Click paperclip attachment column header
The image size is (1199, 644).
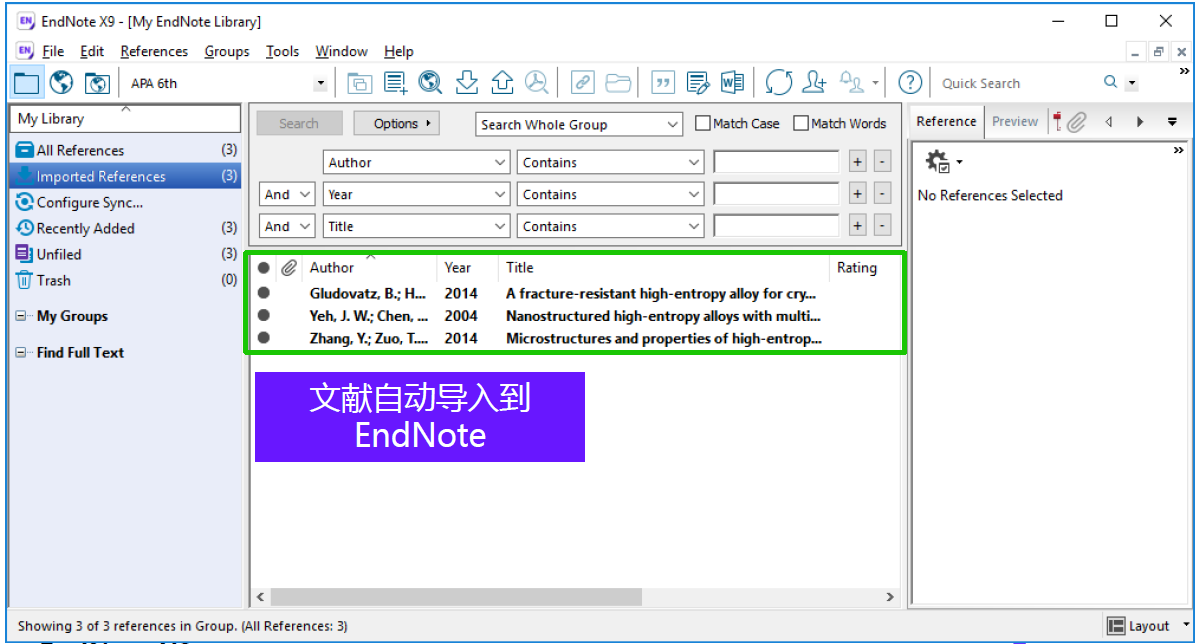click(288, 268)
